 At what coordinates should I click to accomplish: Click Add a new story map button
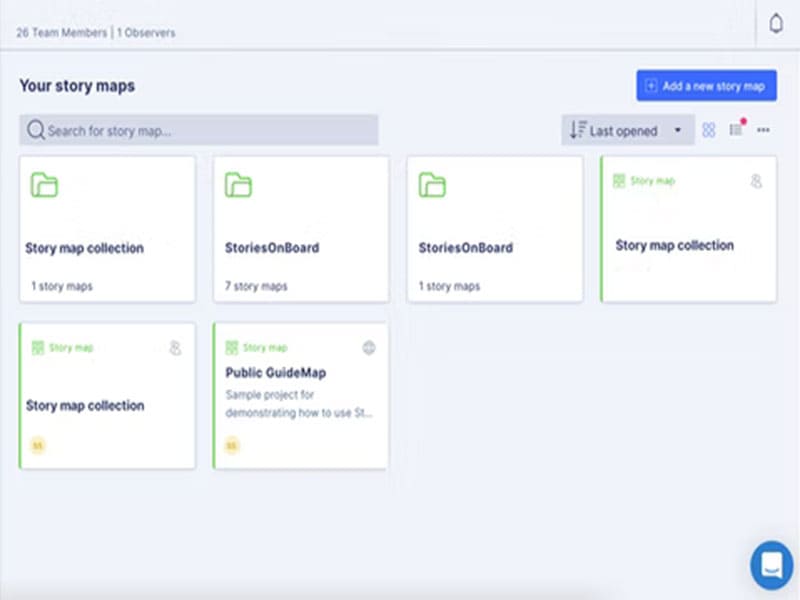(x=706, y=86)
